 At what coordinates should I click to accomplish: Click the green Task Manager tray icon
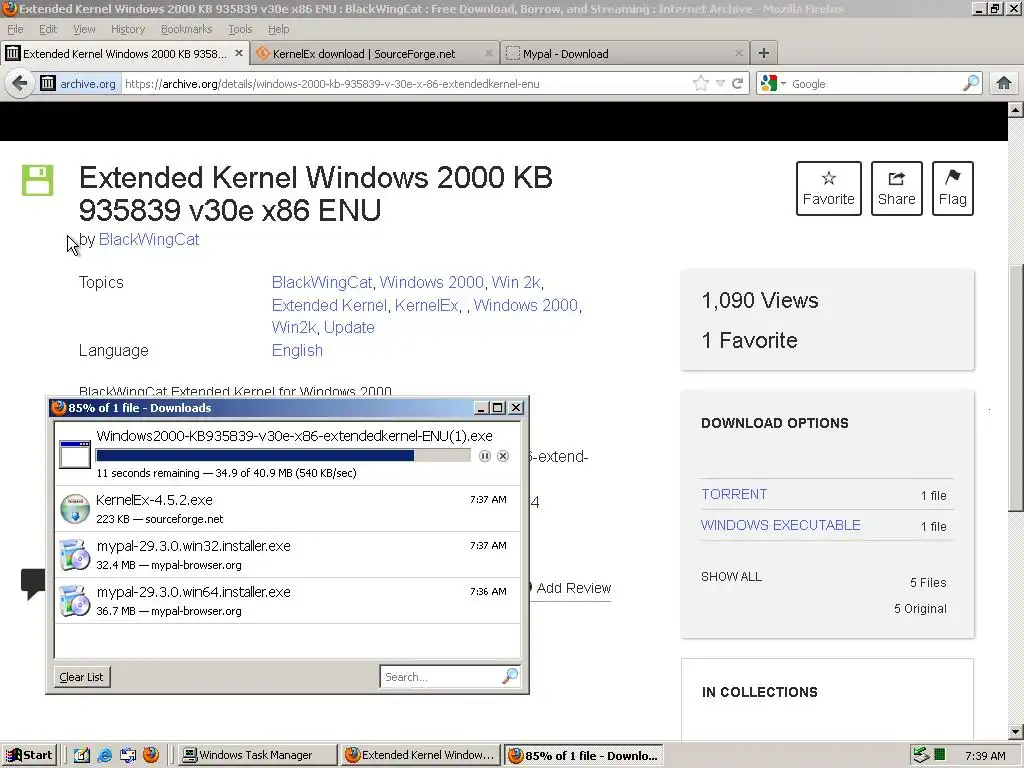tap(939, 755)
